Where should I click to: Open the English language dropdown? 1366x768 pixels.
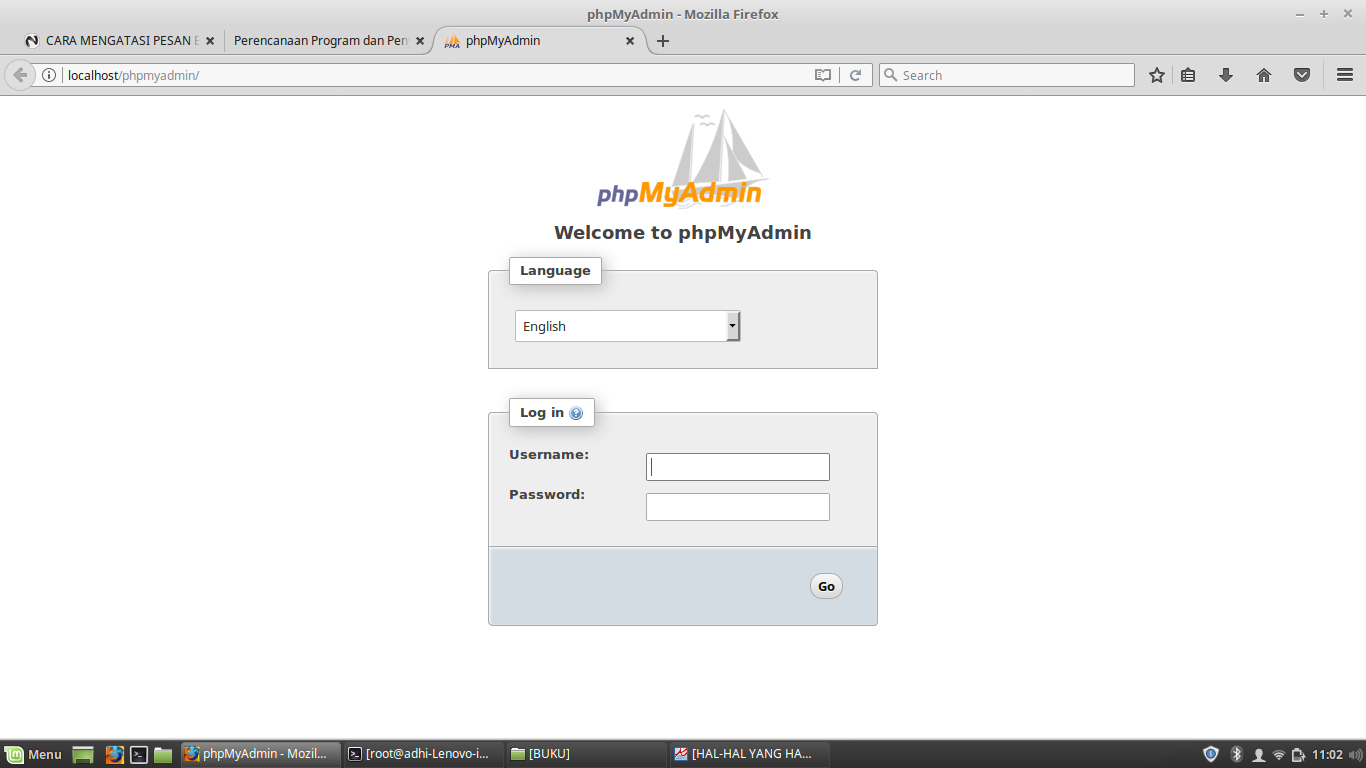click(x=628, y=326)
